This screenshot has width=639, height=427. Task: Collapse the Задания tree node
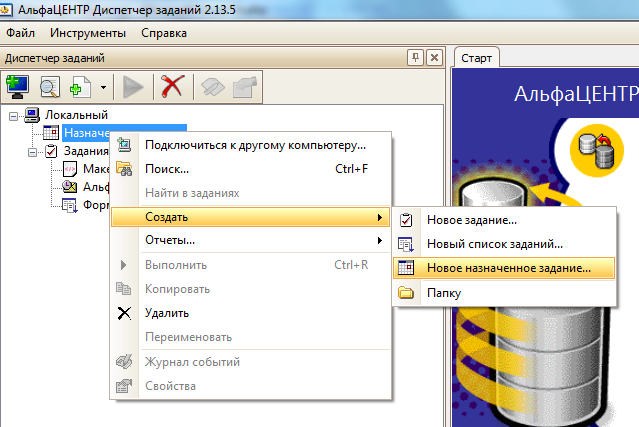(x=33, y=152)
